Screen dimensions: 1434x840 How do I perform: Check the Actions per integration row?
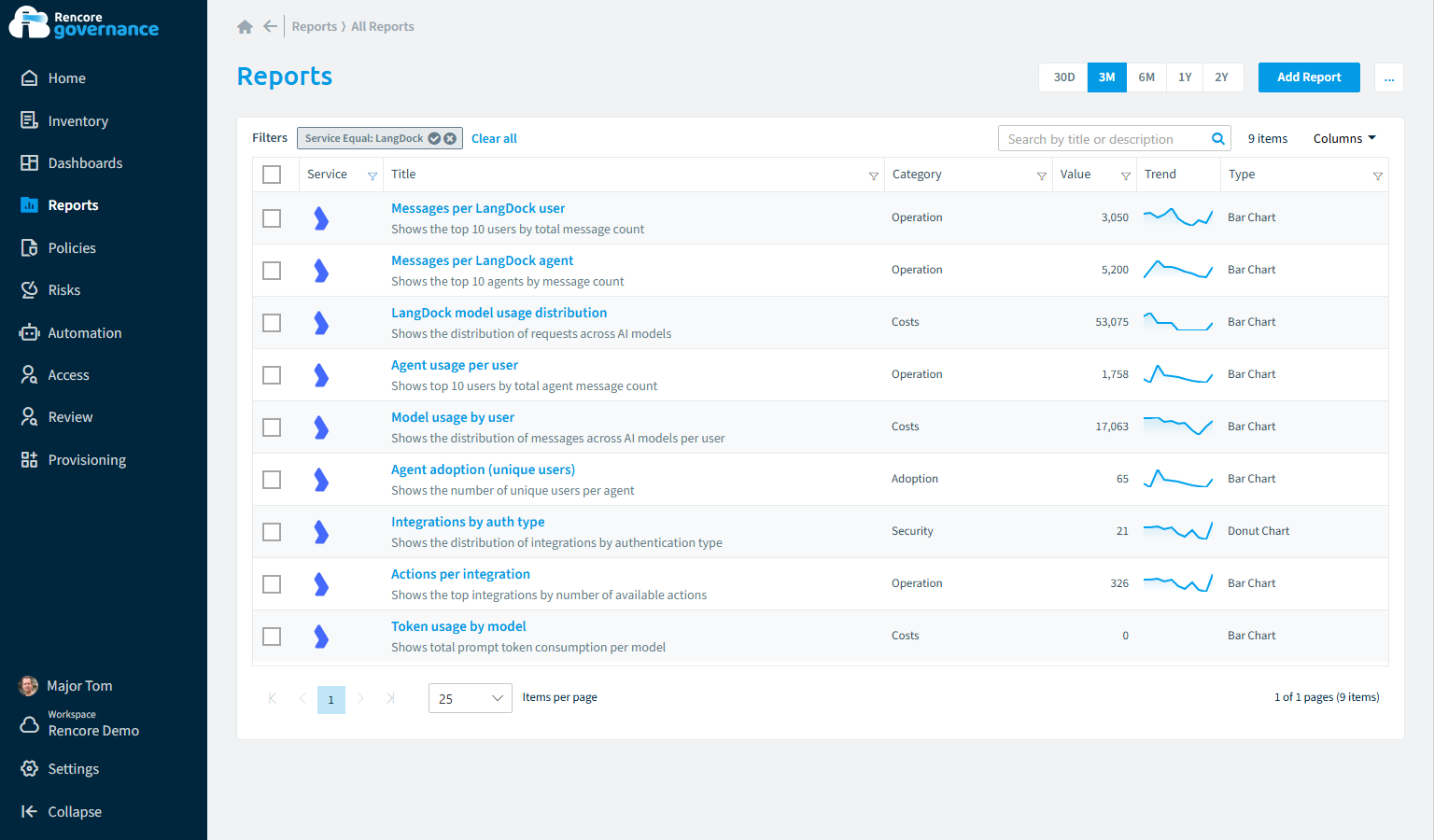[272, 584]
